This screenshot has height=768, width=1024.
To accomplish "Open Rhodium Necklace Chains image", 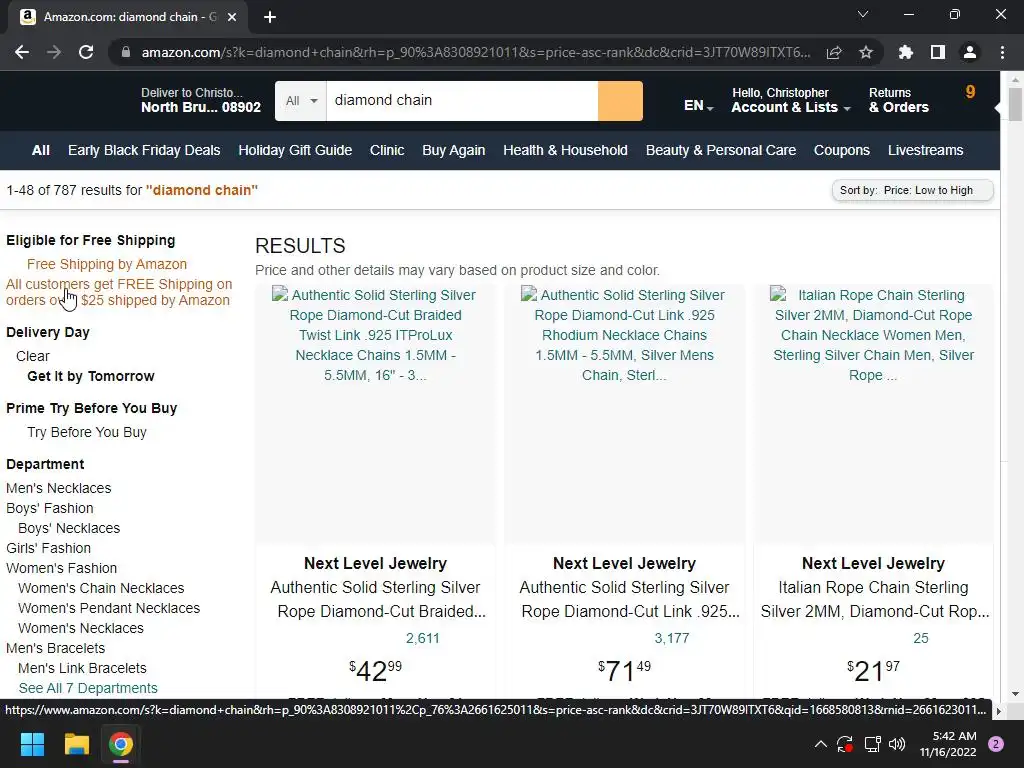I will point(624,414).
